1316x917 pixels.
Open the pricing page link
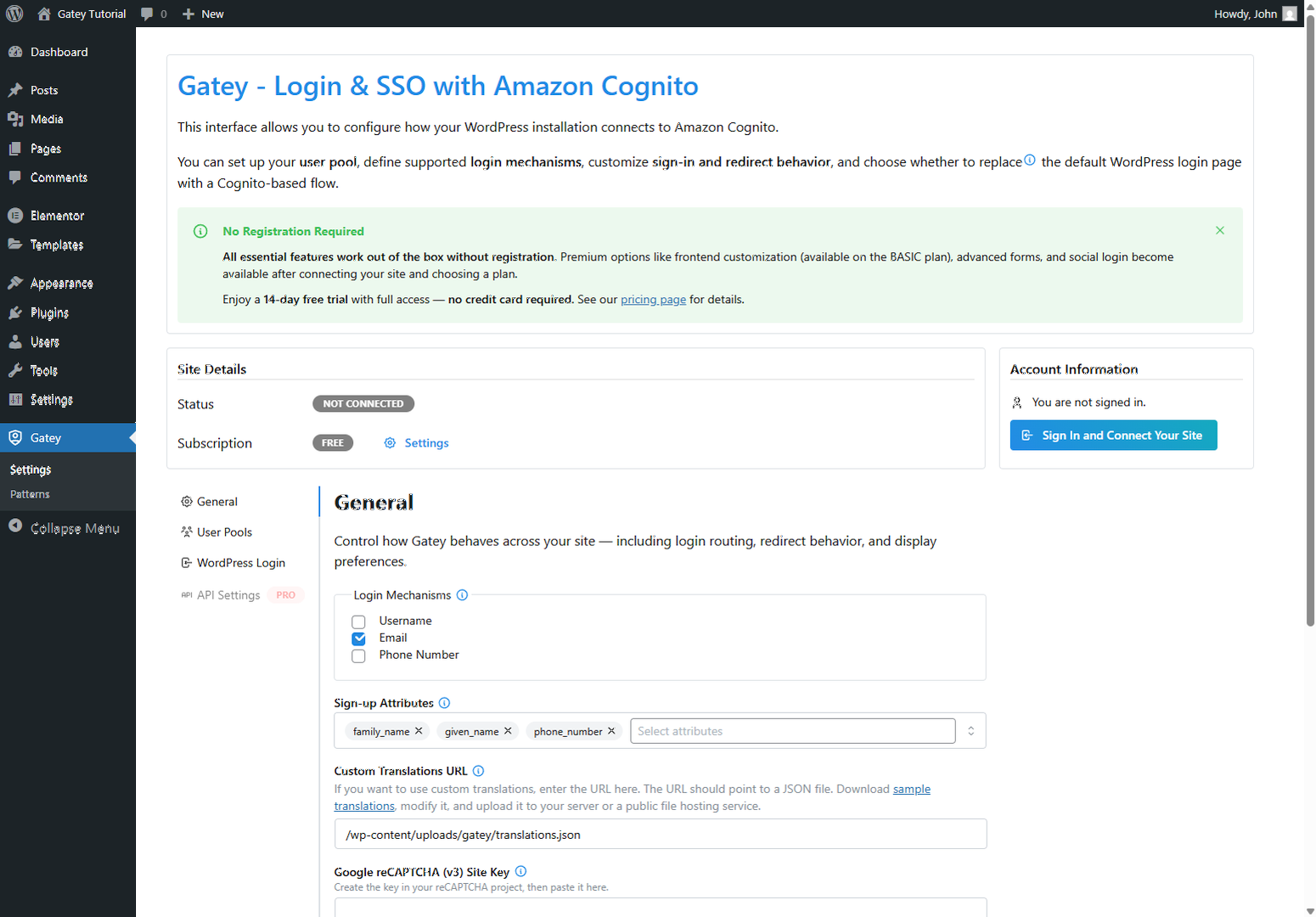click(653, 300)
